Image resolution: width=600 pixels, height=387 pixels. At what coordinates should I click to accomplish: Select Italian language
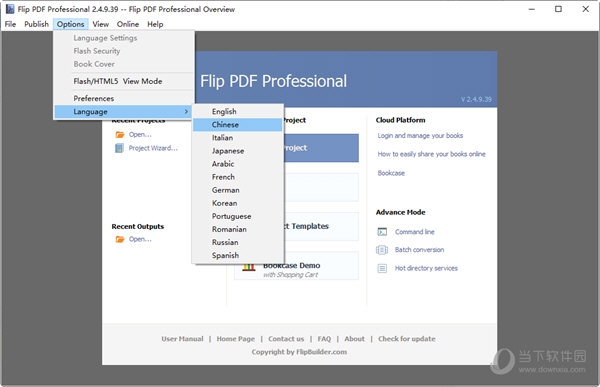238,138
